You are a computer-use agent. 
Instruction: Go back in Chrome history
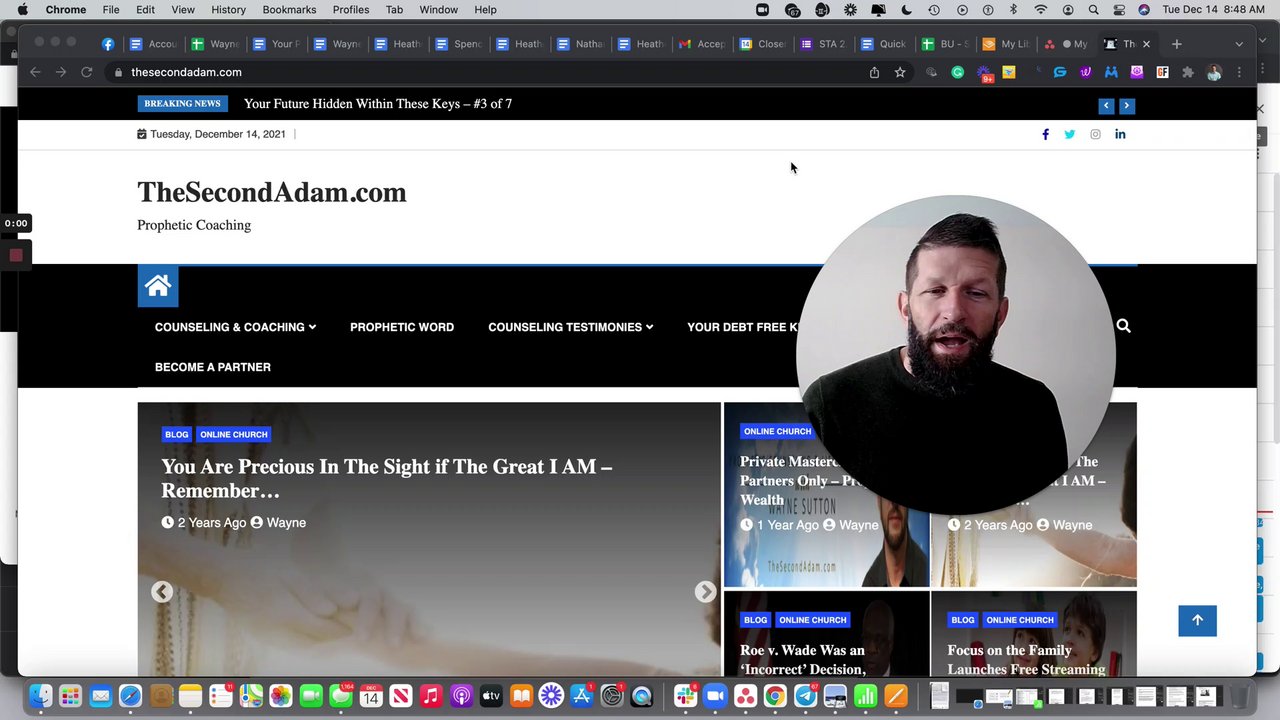[x=35, y=72]
